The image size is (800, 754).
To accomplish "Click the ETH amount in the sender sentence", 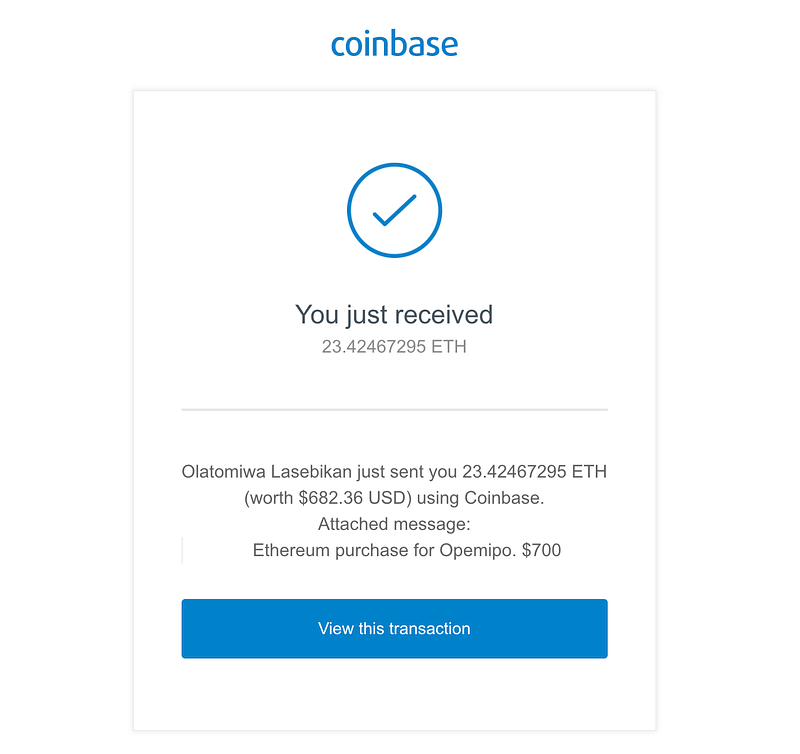I will (x=521, y=472).
